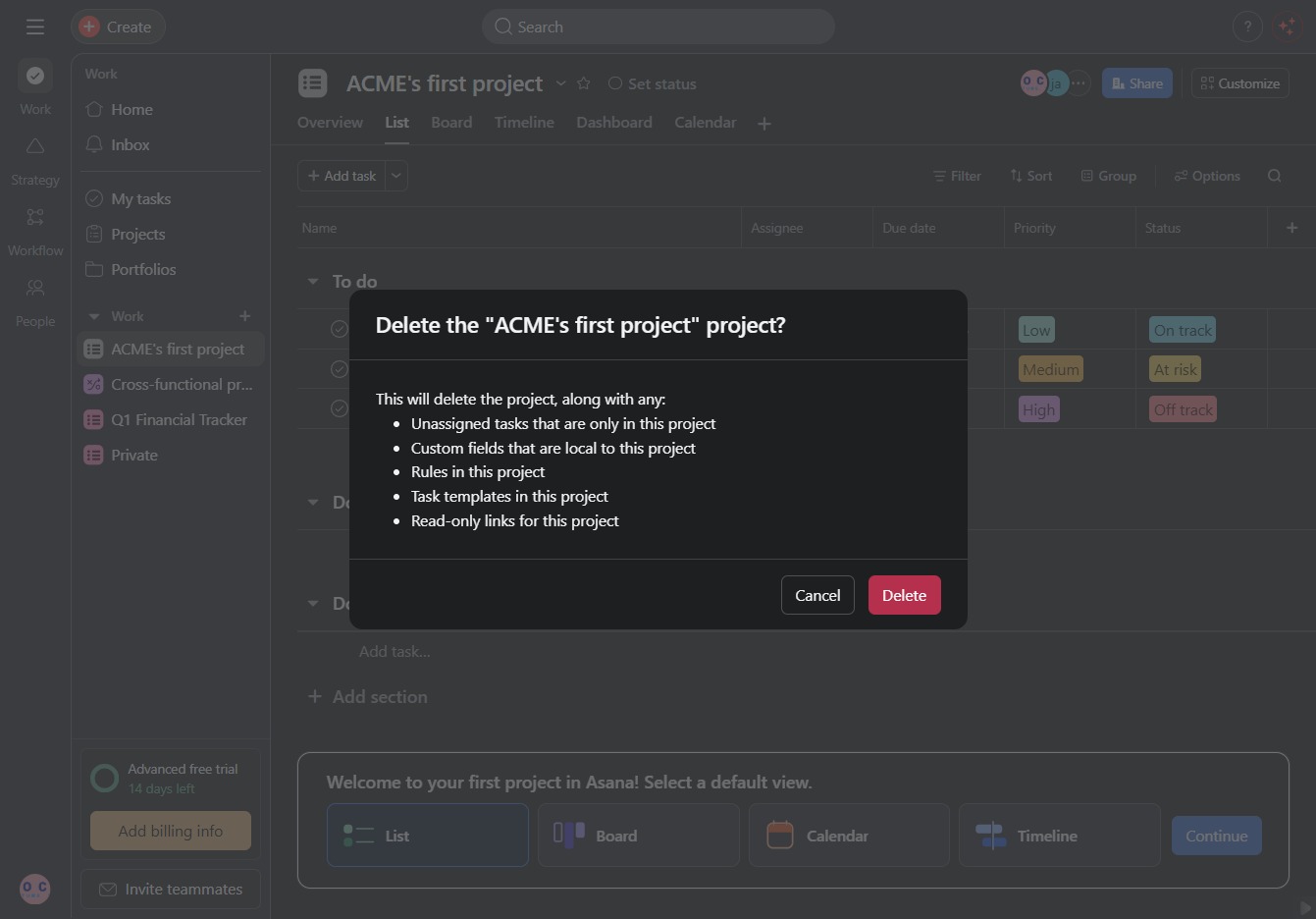Click the Low priority tag
Screen dimensions: 1316x919
coord(1036,330)
